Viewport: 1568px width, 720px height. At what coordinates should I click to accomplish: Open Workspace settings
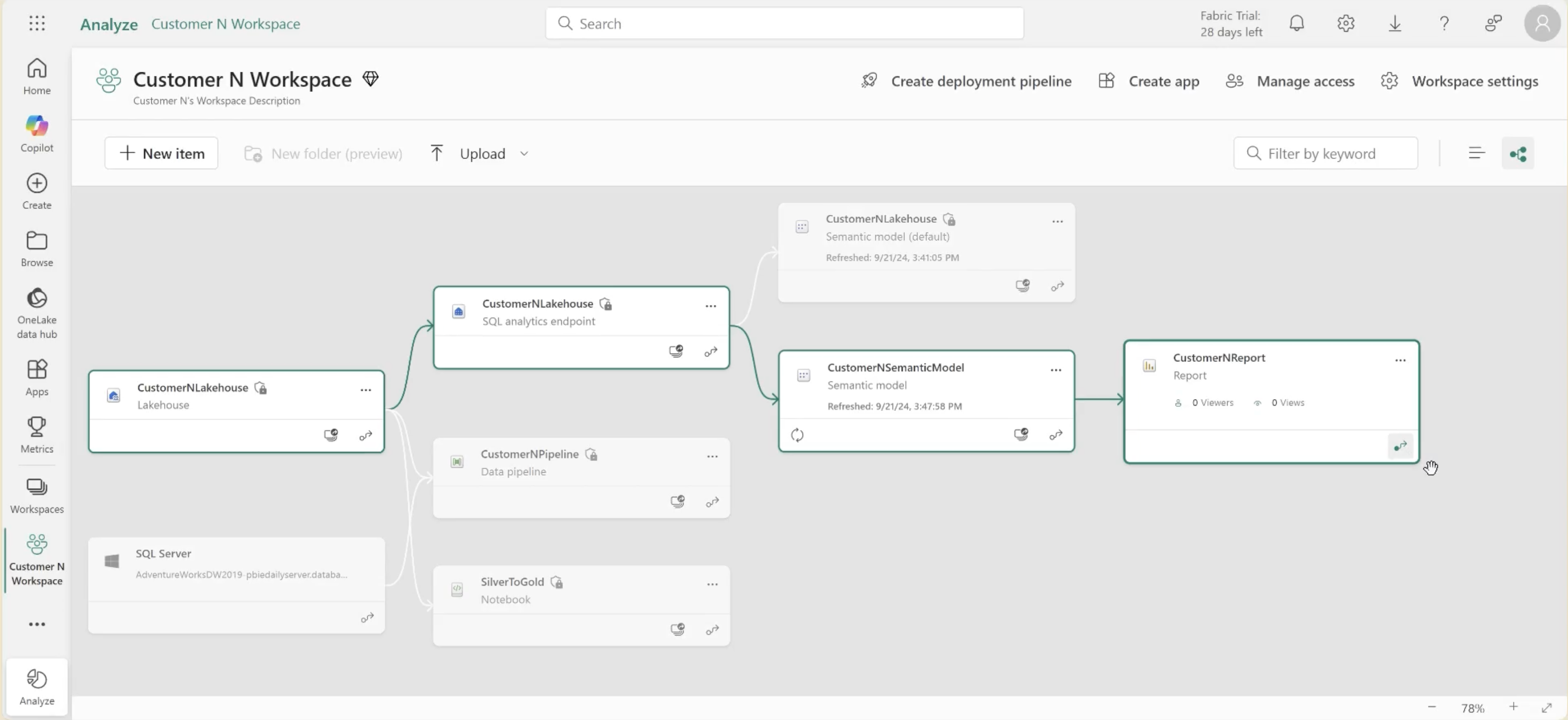point(1459,81)
